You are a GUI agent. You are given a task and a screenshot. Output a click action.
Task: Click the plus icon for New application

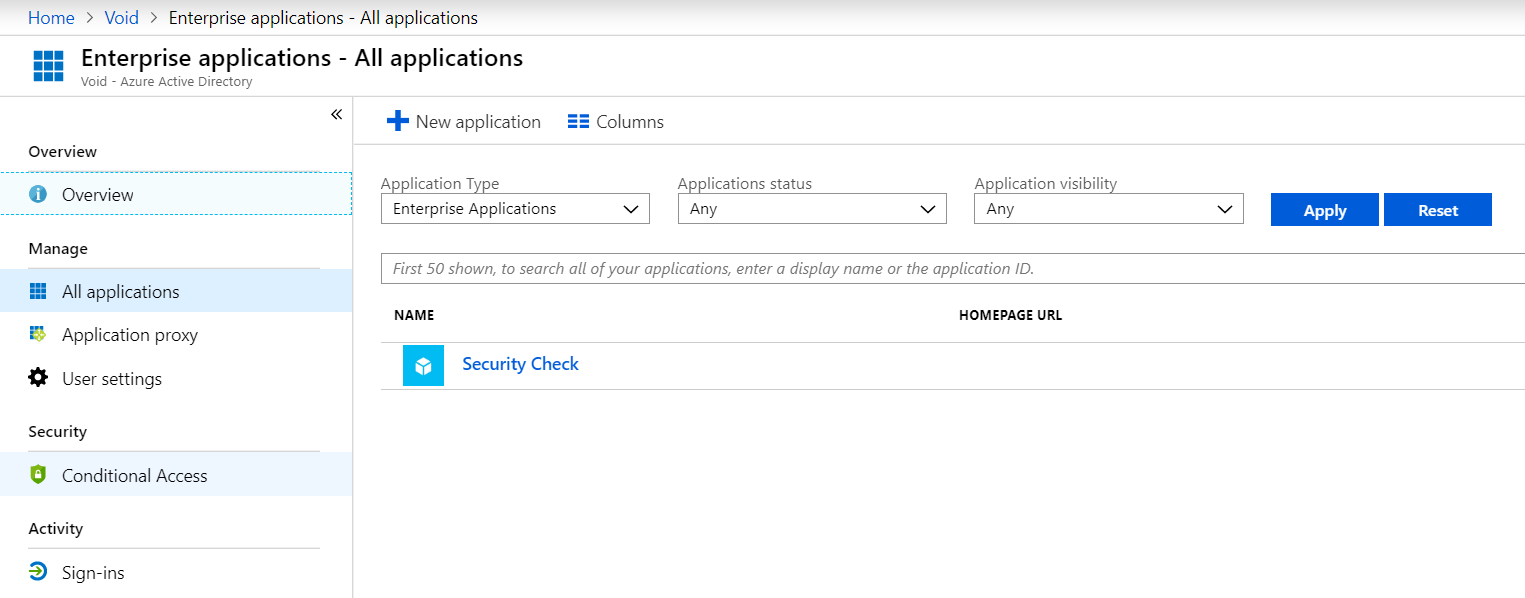[397, 121]
